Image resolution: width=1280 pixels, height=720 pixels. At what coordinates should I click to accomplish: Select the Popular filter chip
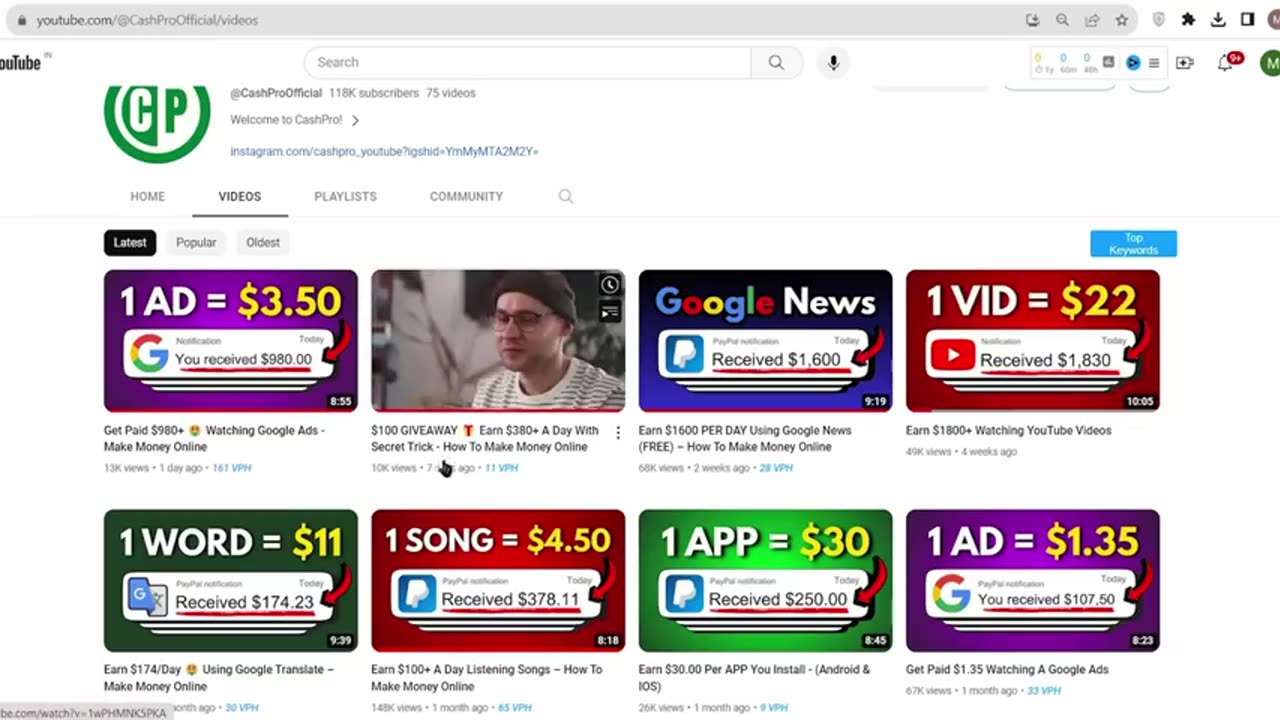pyautogui.click(x=196, y=242)
